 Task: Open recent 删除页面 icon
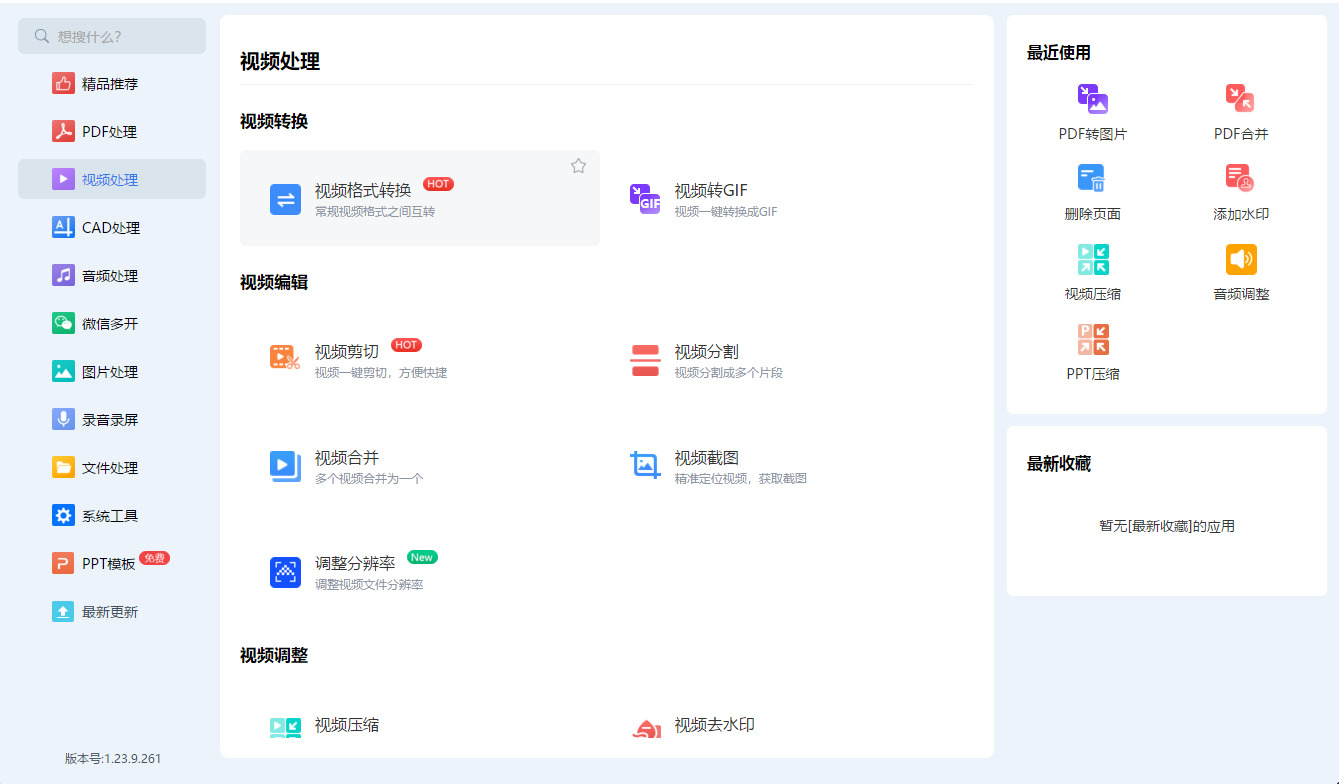pyautogui.click(x=1092, y=178)
